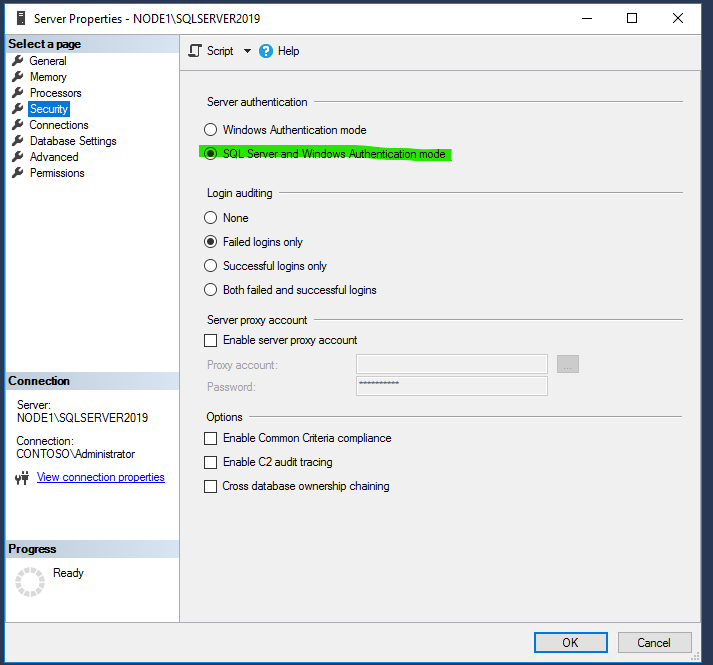Enable Common Criteria compliance
Viewport: 713px width, 665px height.
[211, 438]
